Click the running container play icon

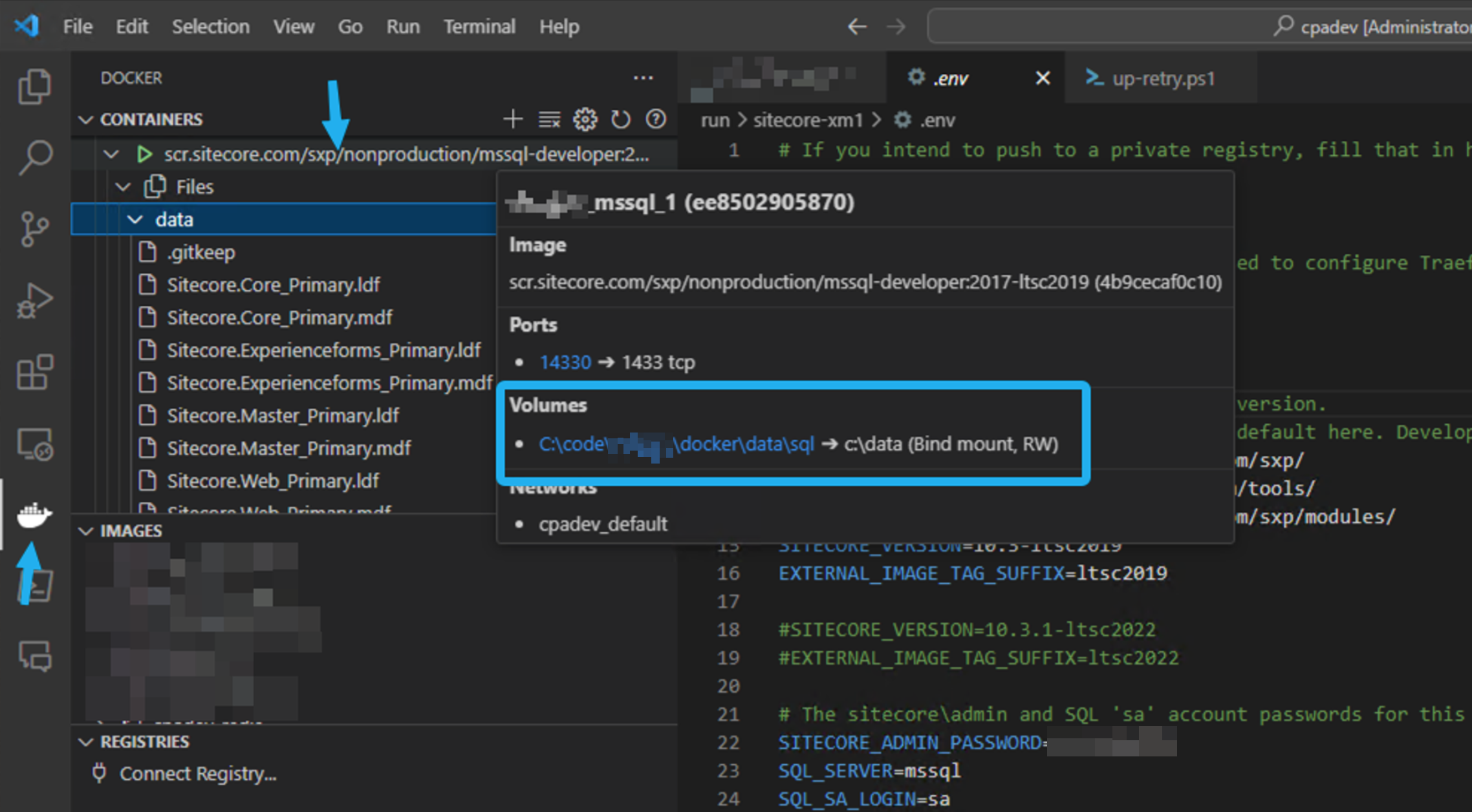point(144,155)
